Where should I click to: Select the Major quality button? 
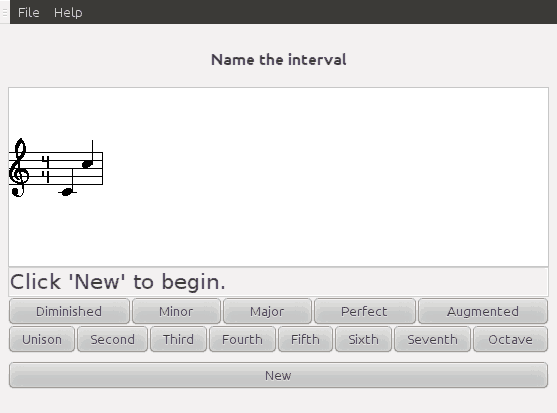pos(267,311)
